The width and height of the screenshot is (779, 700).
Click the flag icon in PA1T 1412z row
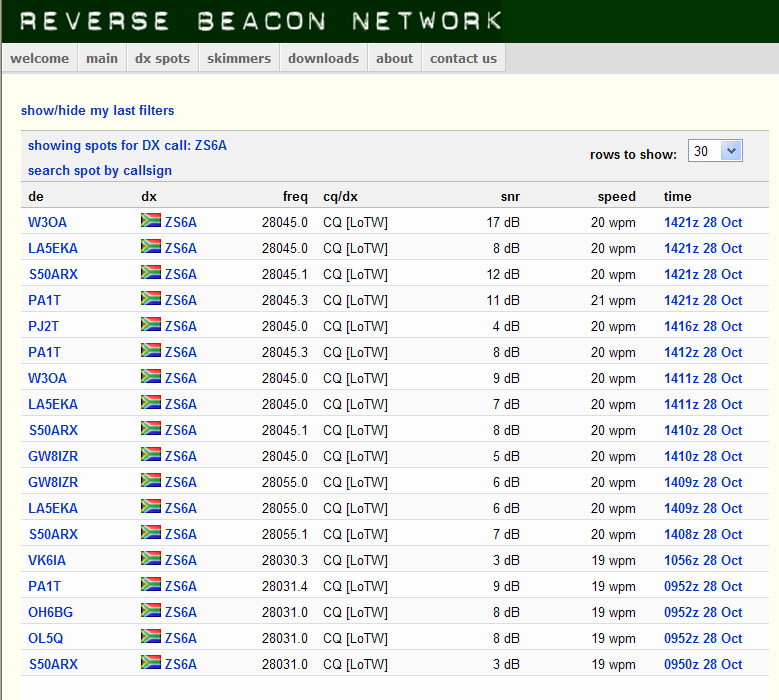pyautogui.click(x=151, y=350)
